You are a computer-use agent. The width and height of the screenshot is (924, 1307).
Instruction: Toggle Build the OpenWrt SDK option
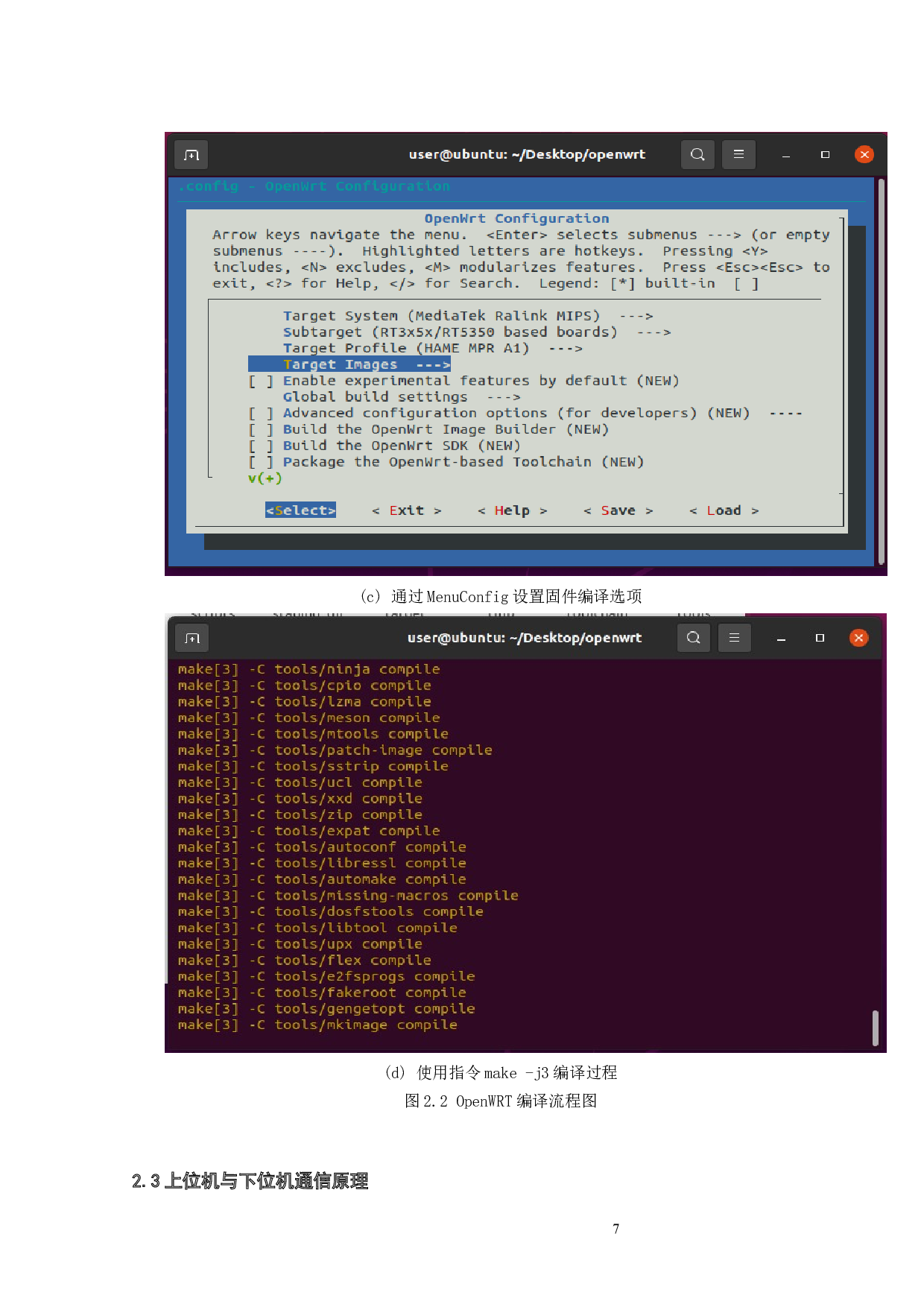pyautogui.click(x=261, y=446)
